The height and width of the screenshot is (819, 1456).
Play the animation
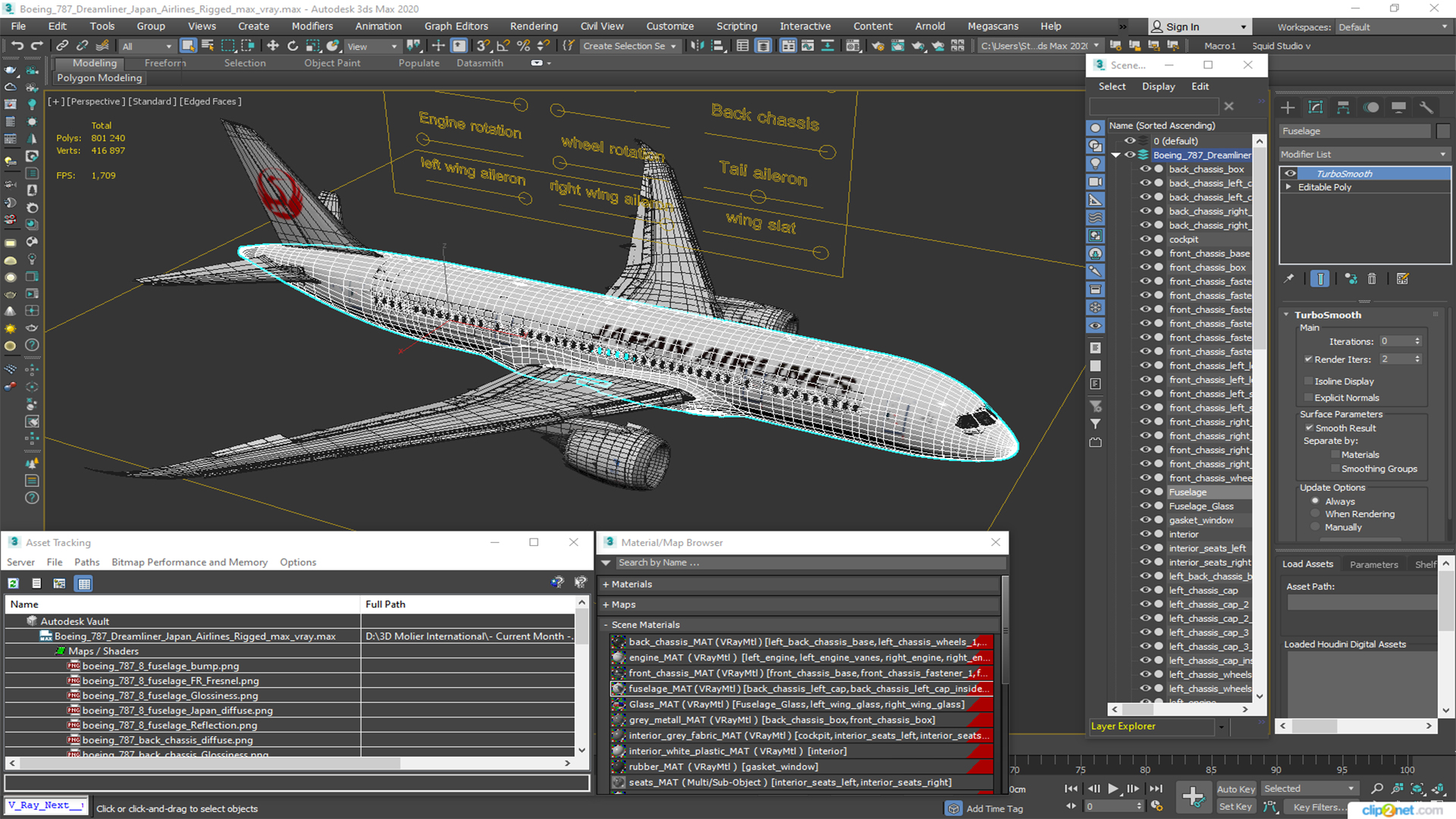(1113, 789)
